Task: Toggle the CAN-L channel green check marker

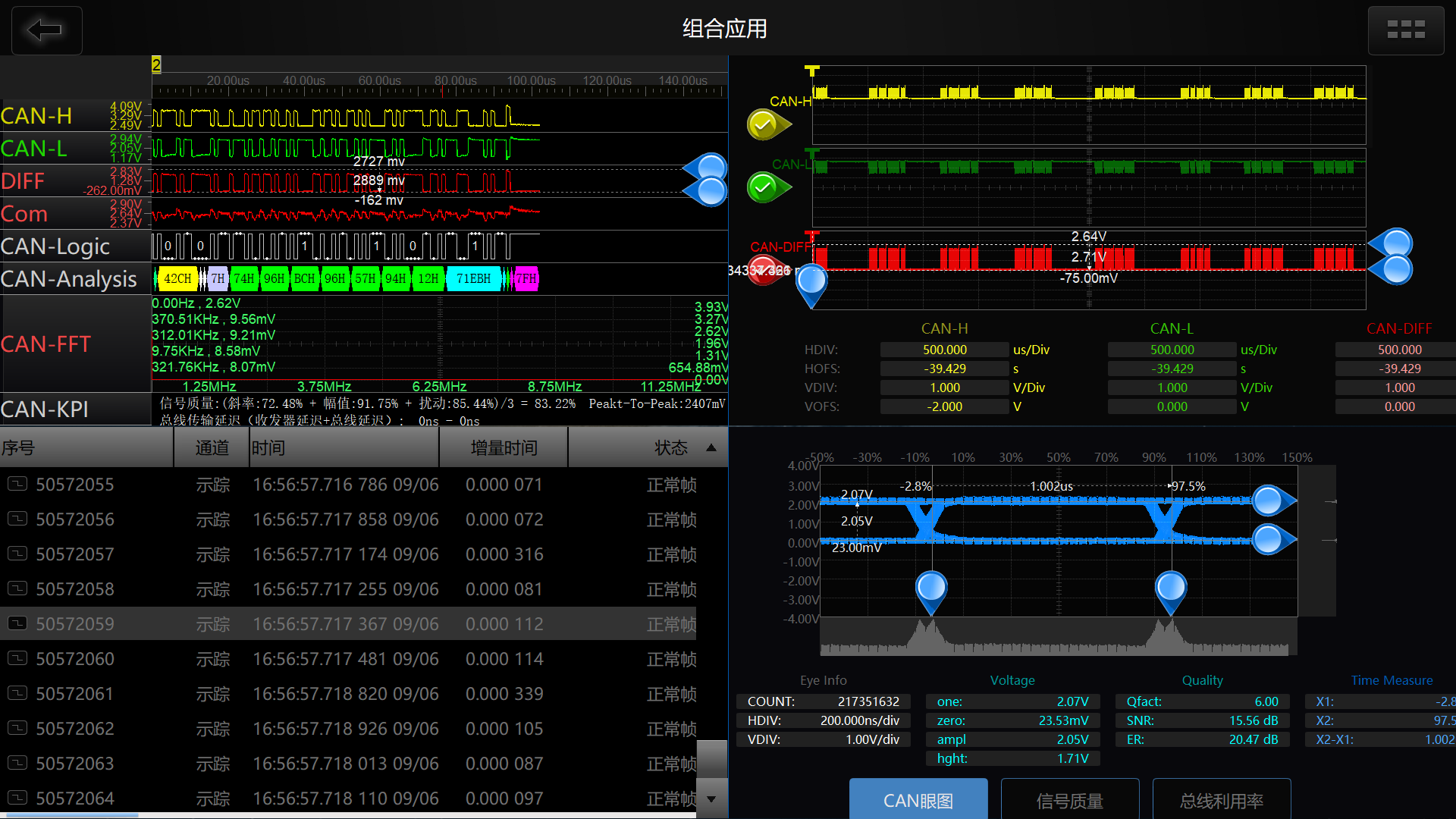Action: [767, 187]
